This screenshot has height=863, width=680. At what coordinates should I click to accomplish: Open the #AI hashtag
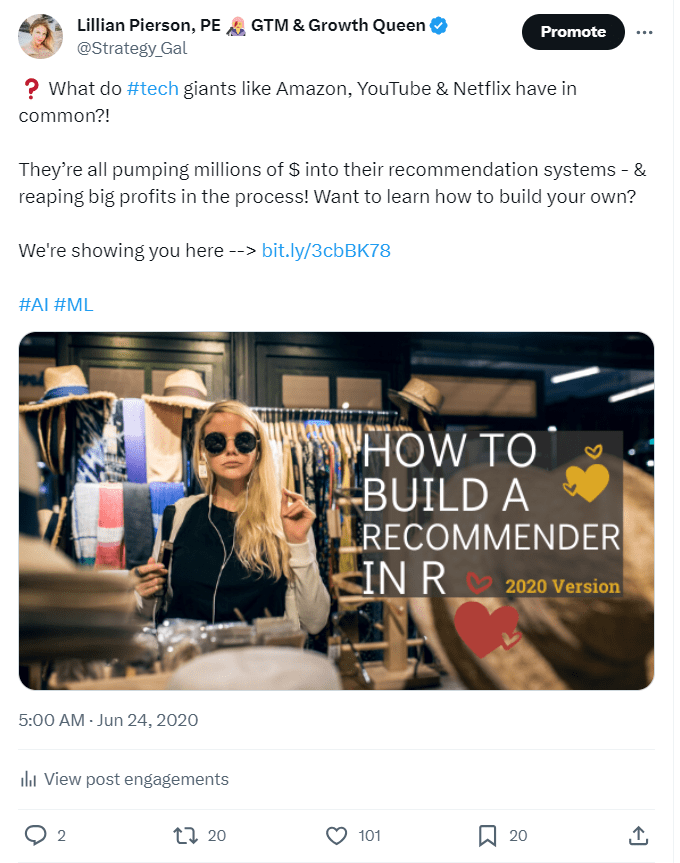(x=33, y=304)
